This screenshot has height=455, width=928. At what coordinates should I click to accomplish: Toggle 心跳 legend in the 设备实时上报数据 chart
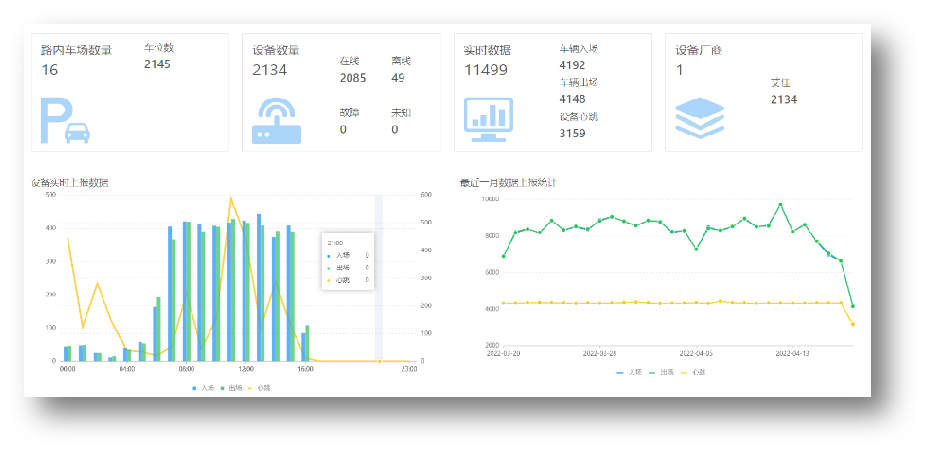pyautogui.click(x=261, y=387)
